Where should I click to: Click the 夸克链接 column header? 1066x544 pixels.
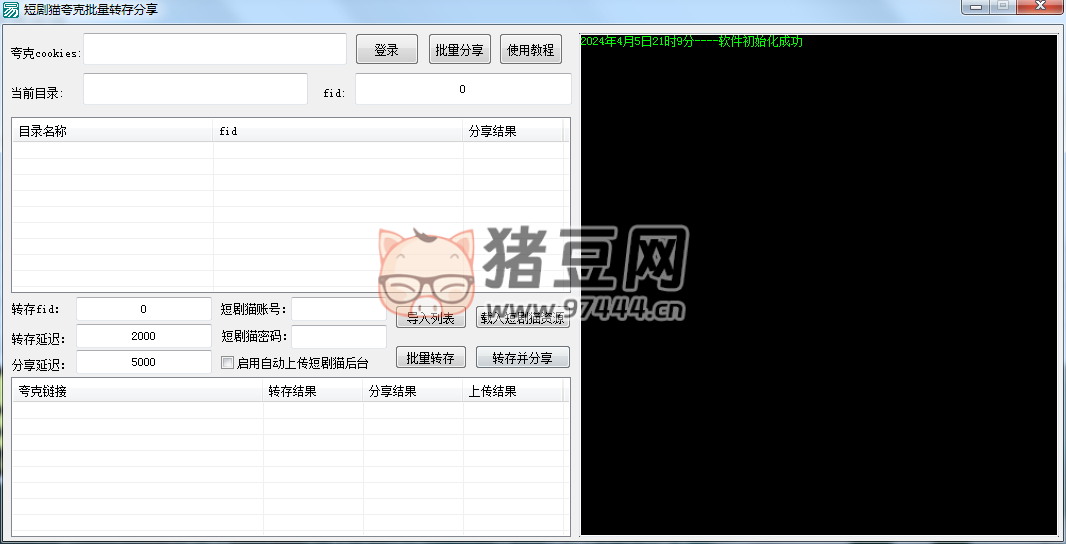137,391
